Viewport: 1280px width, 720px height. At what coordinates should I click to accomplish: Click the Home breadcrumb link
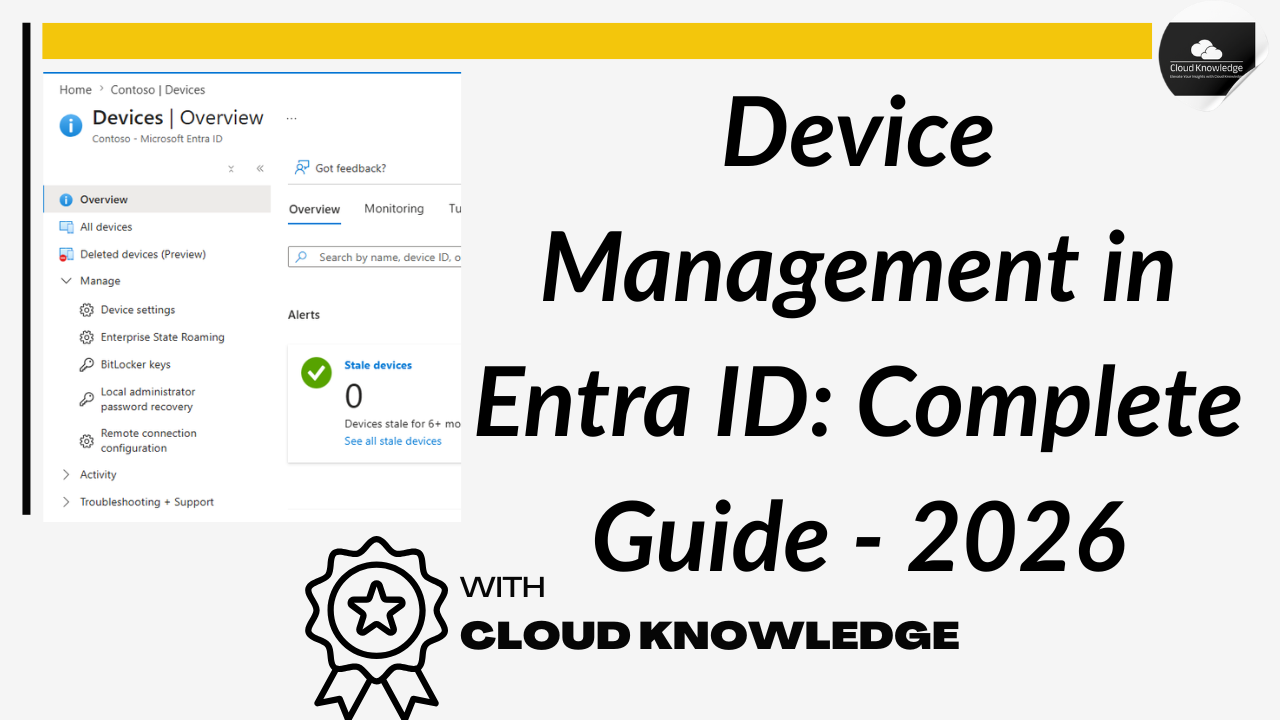tap(75, 90)
